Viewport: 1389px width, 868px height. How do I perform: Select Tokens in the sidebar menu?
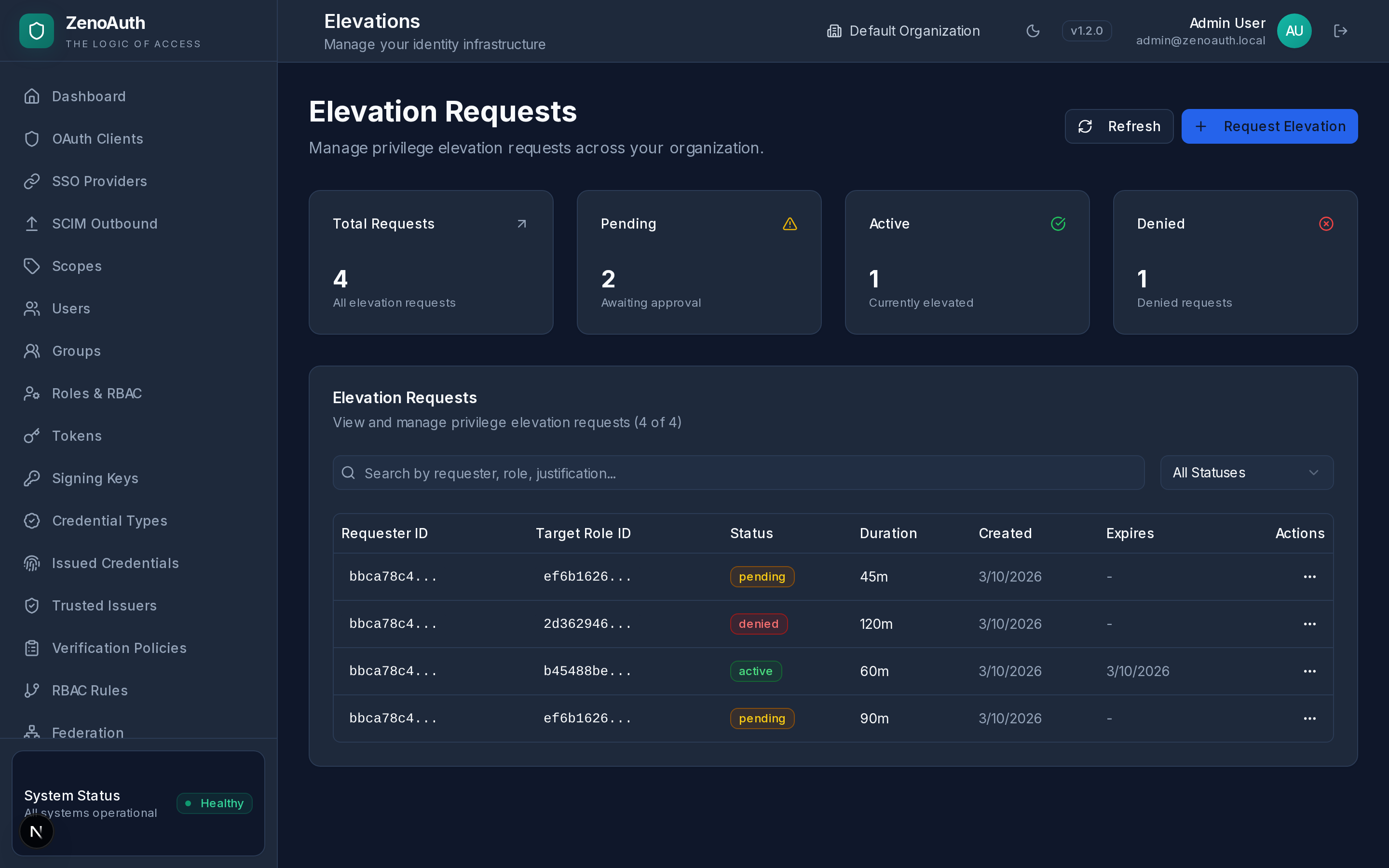coord(77,436)
